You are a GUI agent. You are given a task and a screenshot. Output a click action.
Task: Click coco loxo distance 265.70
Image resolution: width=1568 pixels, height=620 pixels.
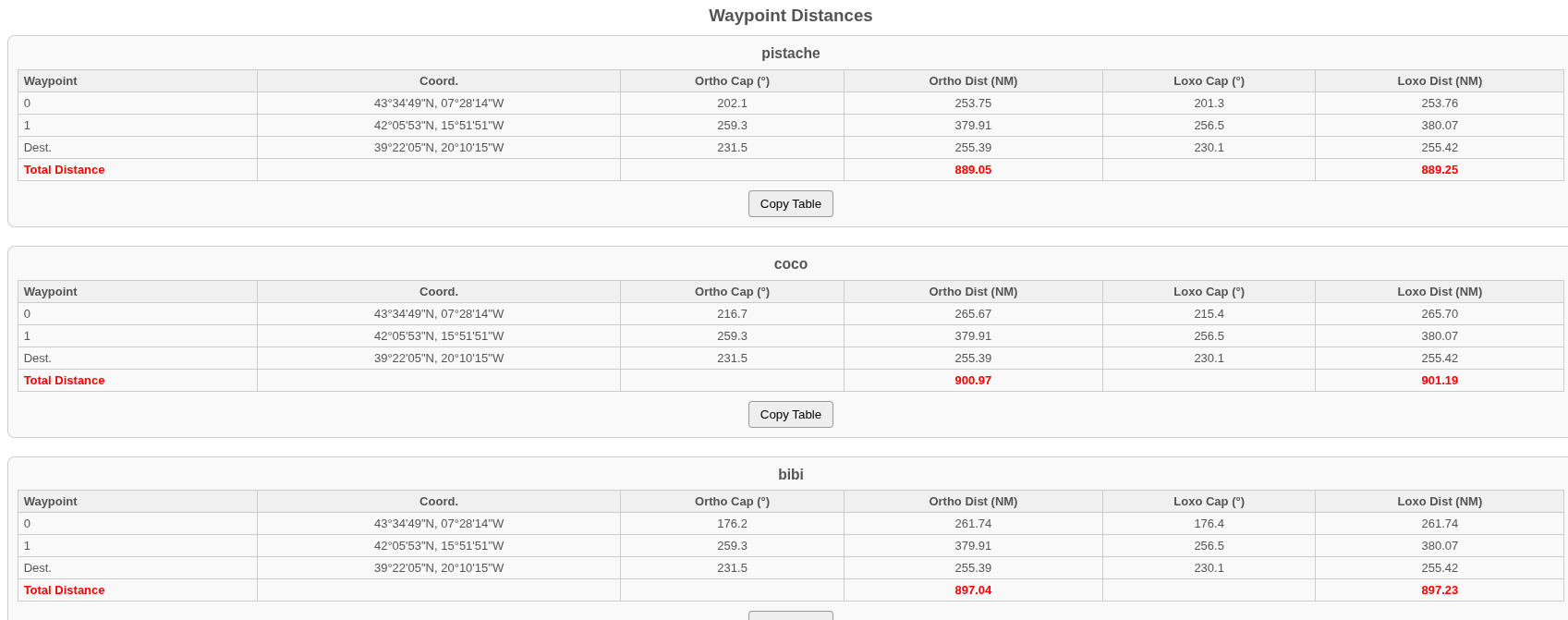click(1440, 314)
